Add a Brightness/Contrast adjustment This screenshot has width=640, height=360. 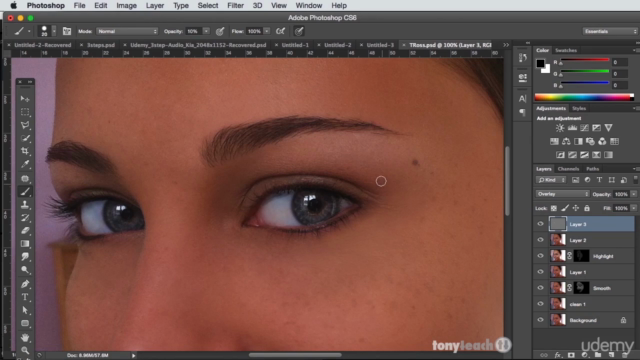tap(560, 128)
